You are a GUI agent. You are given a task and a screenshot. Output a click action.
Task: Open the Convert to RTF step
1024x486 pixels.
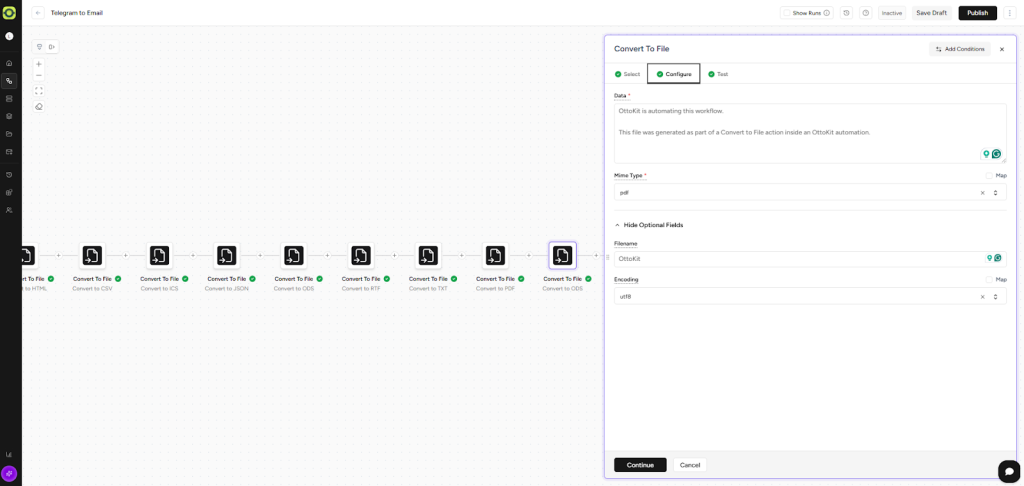click(361, 255)
